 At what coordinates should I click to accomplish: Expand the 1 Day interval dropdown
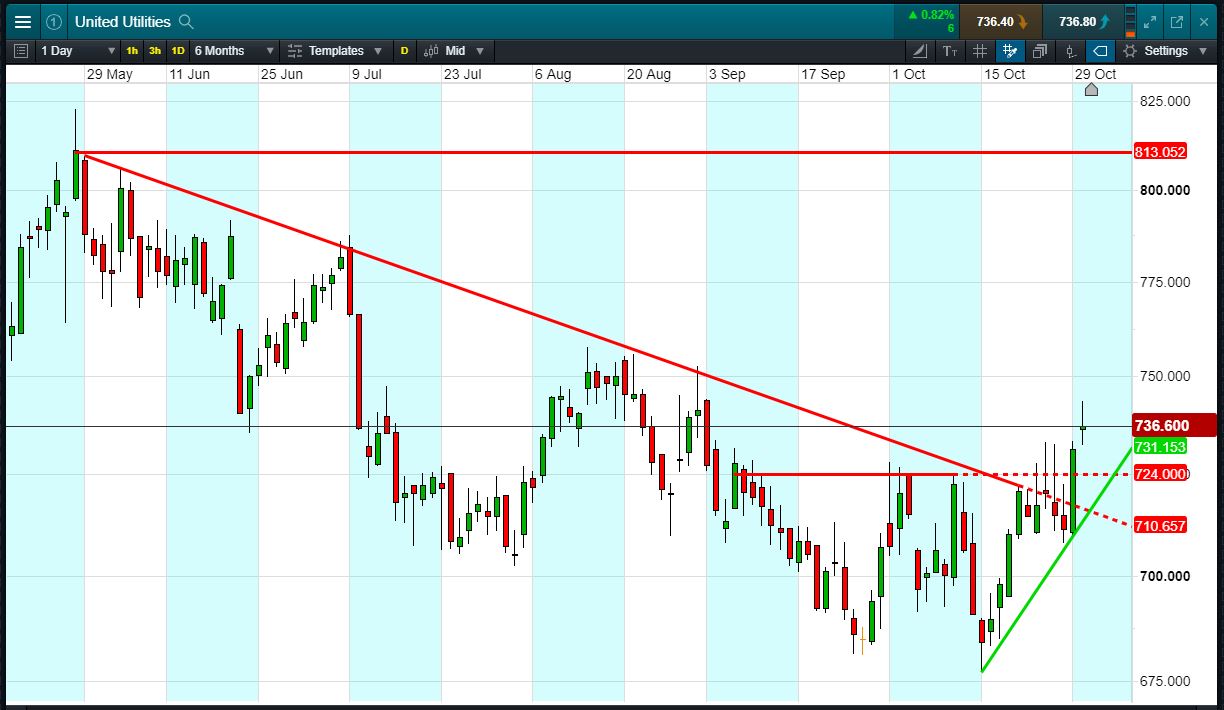click(79, 51)
